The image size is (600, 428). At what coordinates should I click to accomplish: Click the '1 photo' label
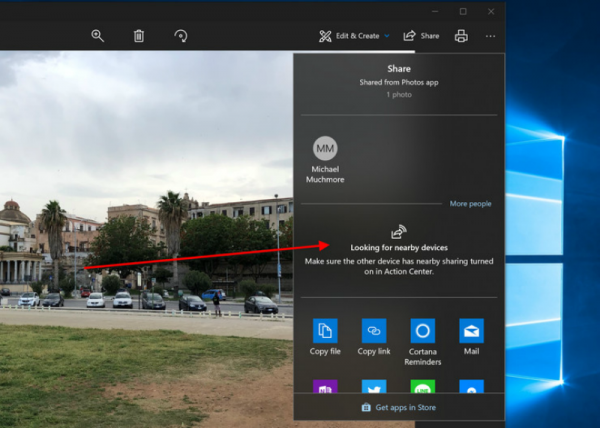tap(399, 94)
